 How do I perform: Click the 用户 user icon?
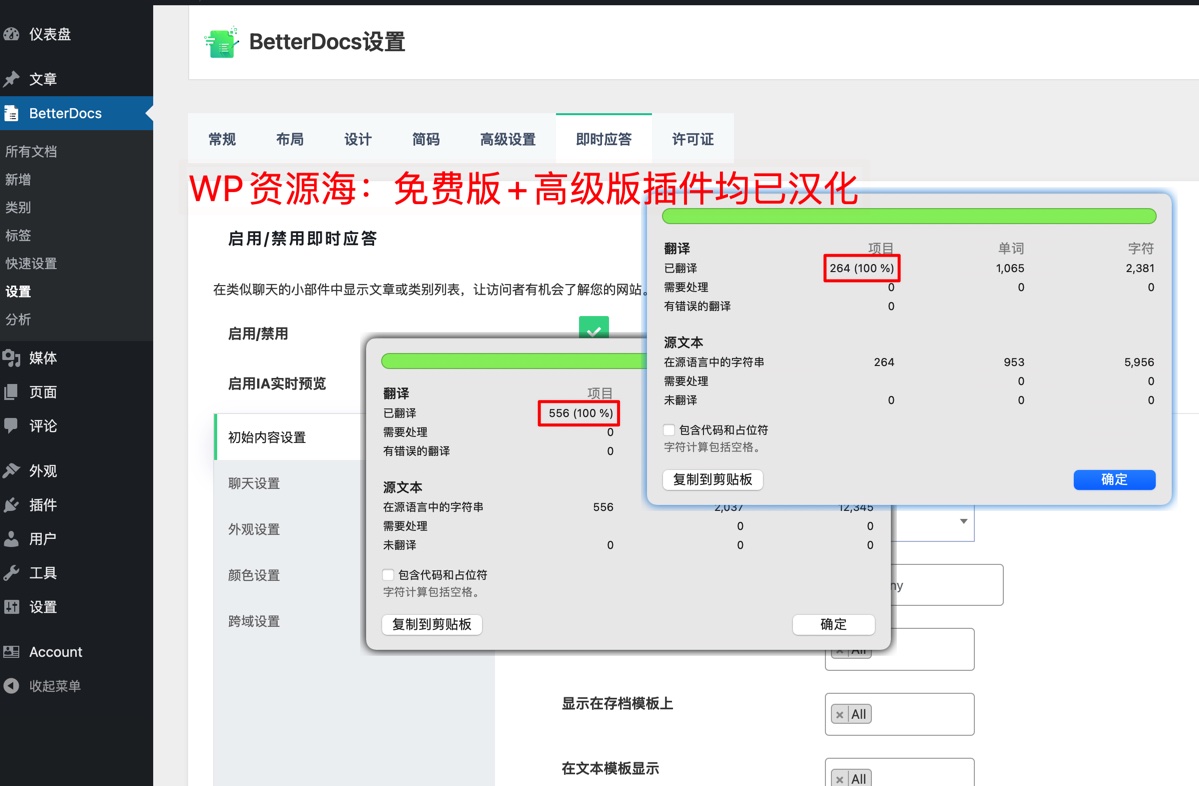coord(11,539)
